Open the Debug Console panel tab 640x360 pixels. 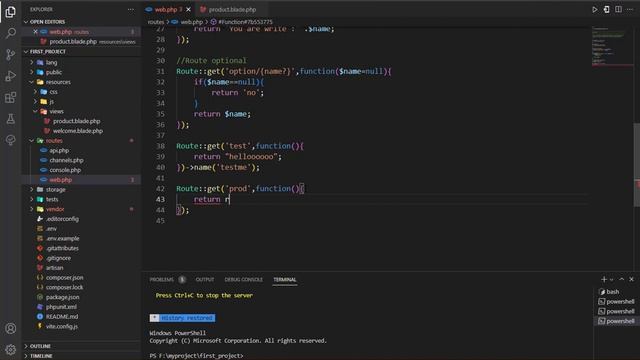click(243, 280)
